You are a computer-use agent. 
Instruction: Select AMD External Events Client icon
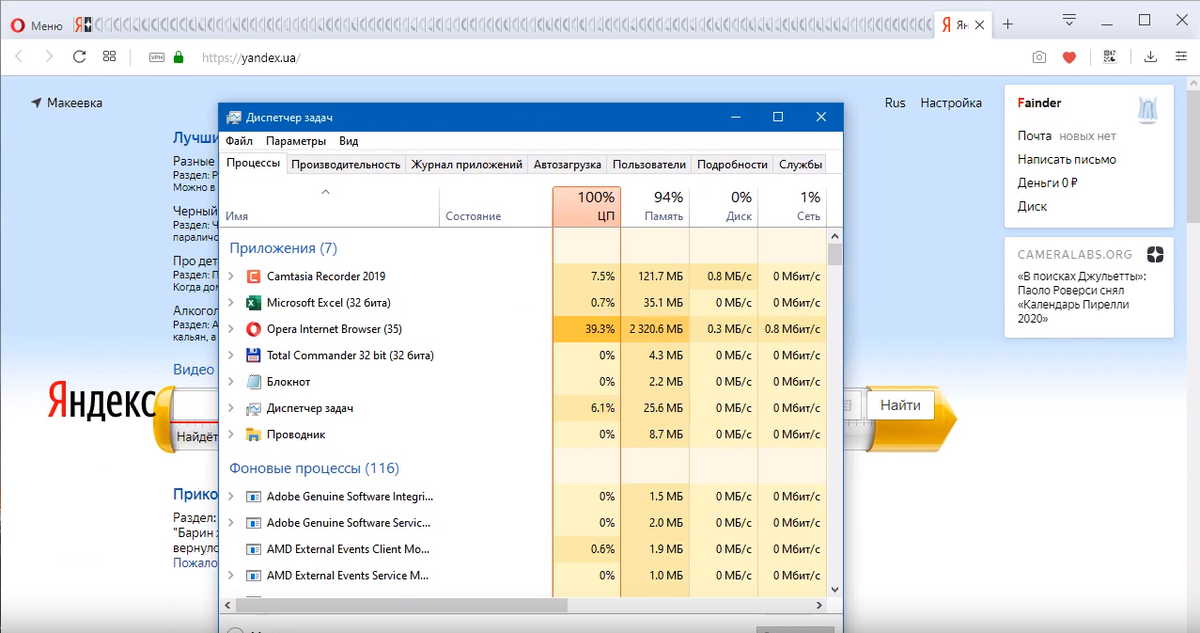(253, 549)
